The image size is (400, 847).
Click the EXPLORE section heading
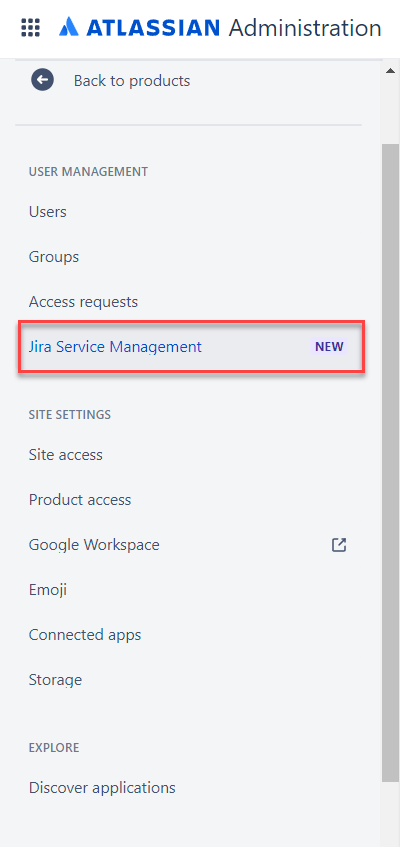click(54, 748)
